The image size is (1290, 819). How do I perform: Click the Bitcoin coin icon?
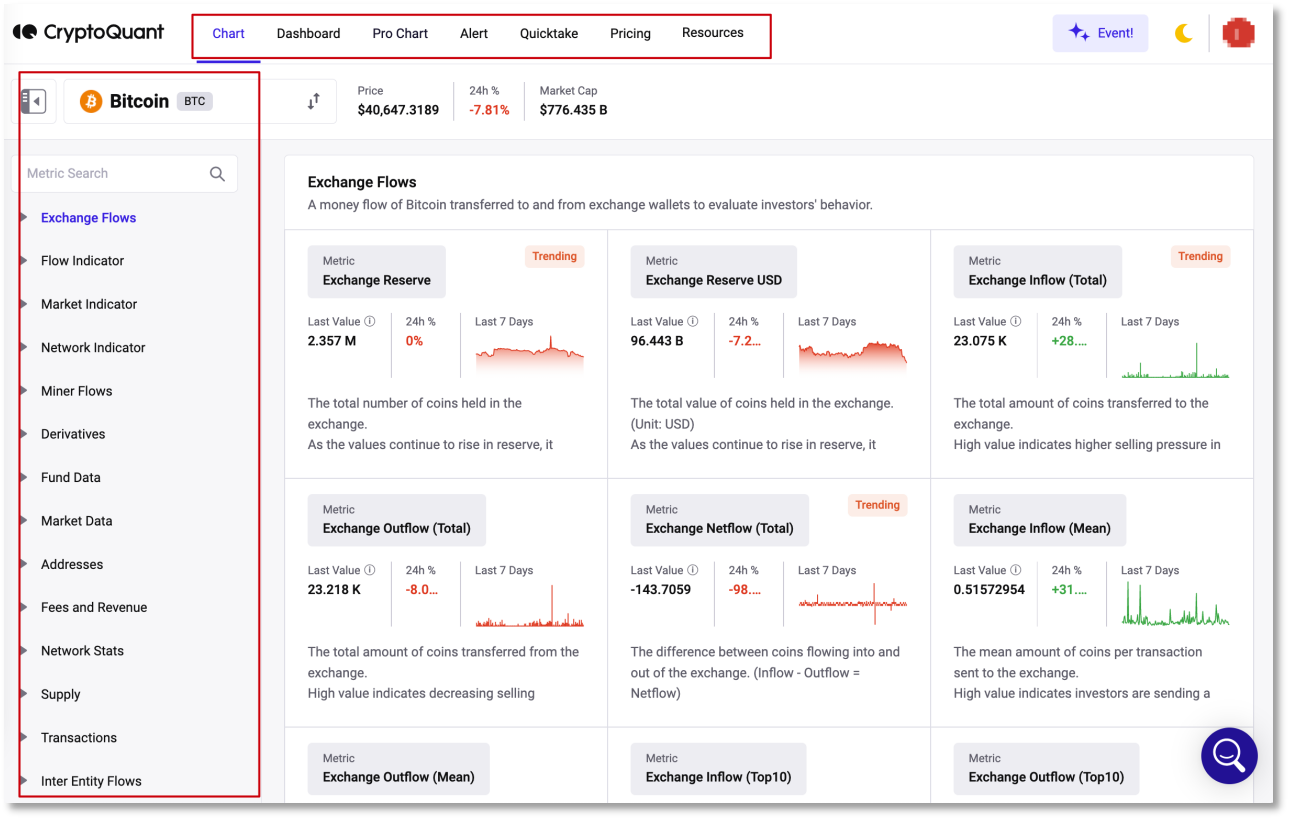click(91, 101)
